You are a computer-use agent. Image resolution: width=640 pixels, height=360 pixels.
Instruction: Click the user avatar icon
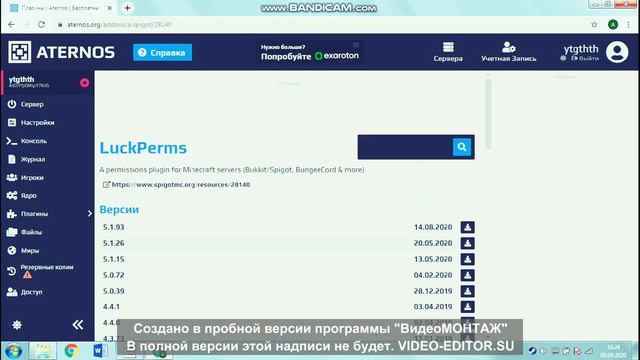tap(617, 52)
